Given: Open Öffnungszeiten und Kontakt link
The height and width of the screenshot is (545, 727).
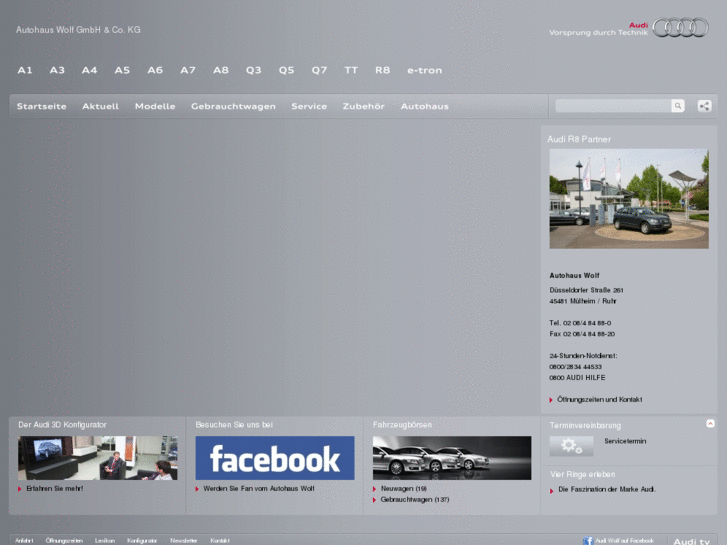Looking at the screenshot, I should click(599, 399).
